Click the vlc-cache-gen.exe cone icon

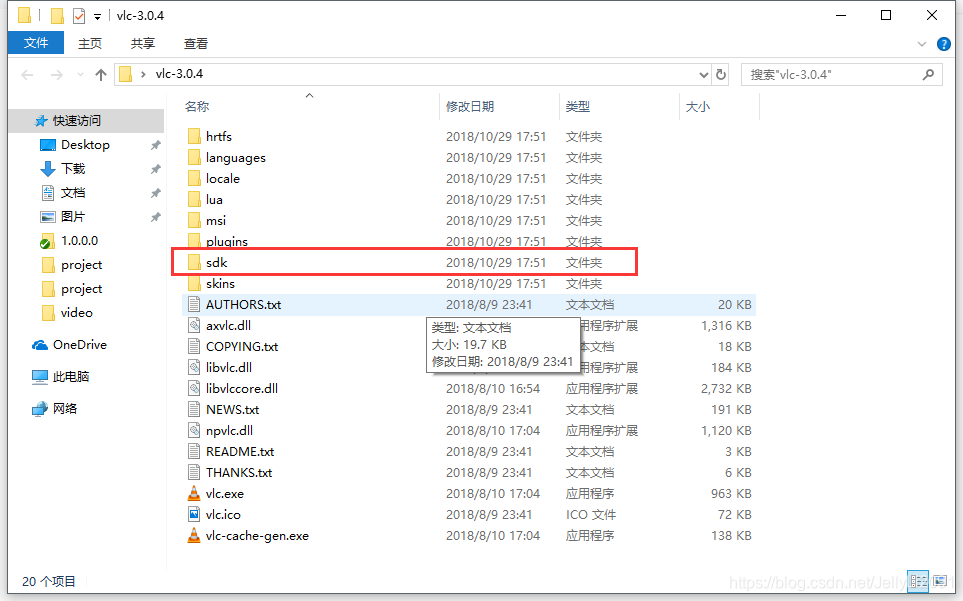coord(194,535)
